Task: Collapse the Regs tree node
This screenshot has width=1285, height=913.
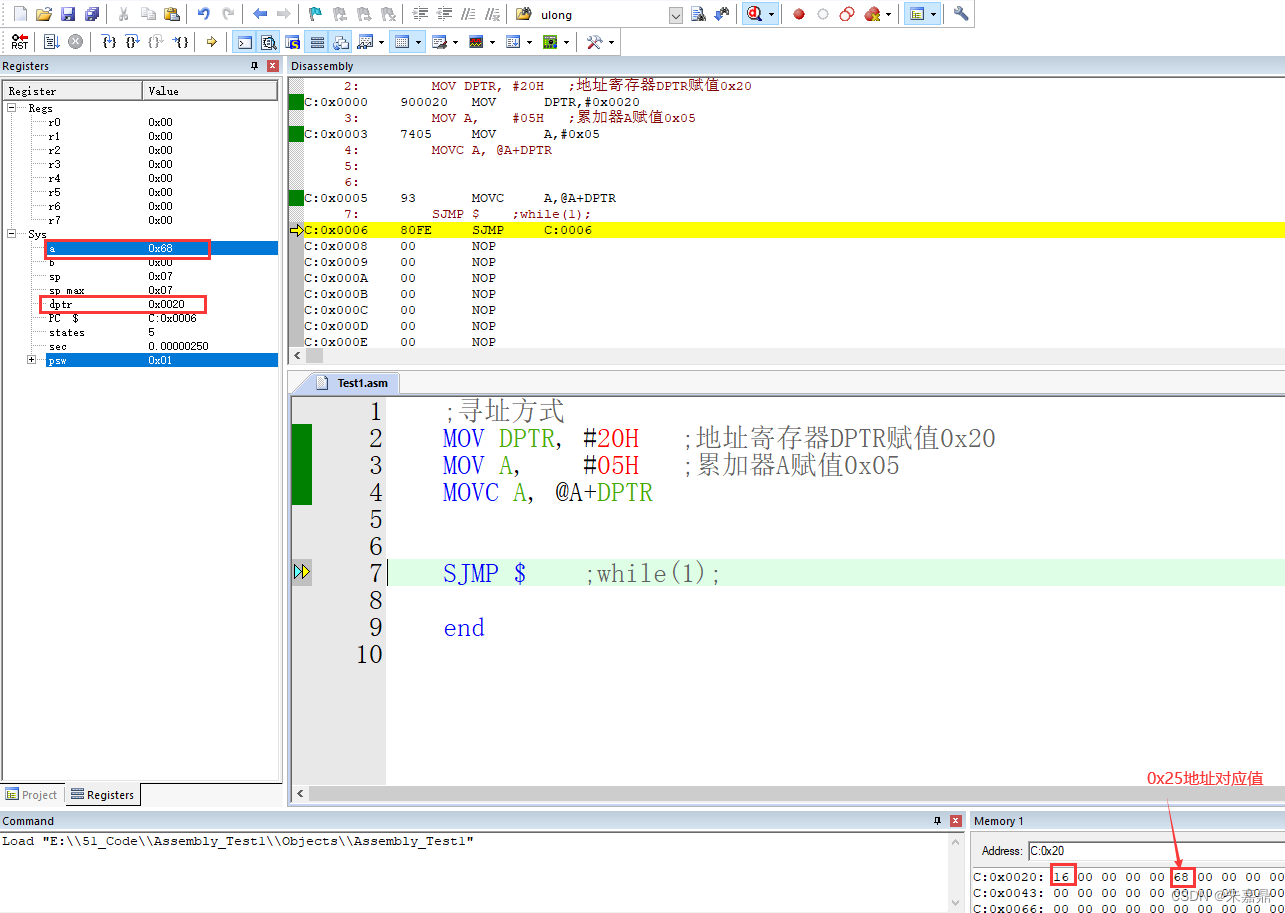Action: pos(13,108)
